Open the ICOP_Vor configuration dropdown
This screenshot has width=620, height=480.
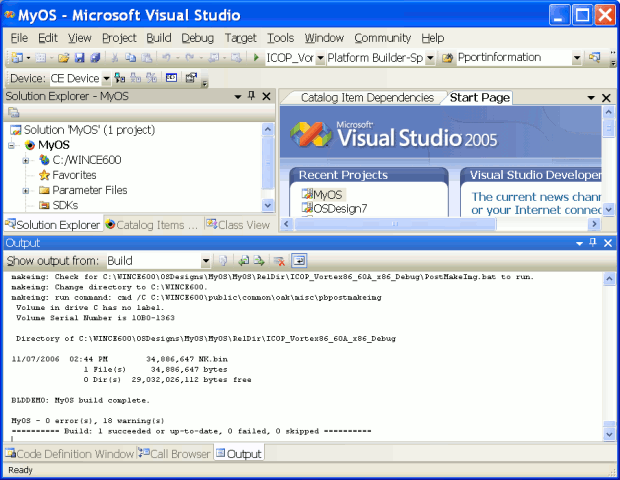pyautogui.click(x=321, y=58)
